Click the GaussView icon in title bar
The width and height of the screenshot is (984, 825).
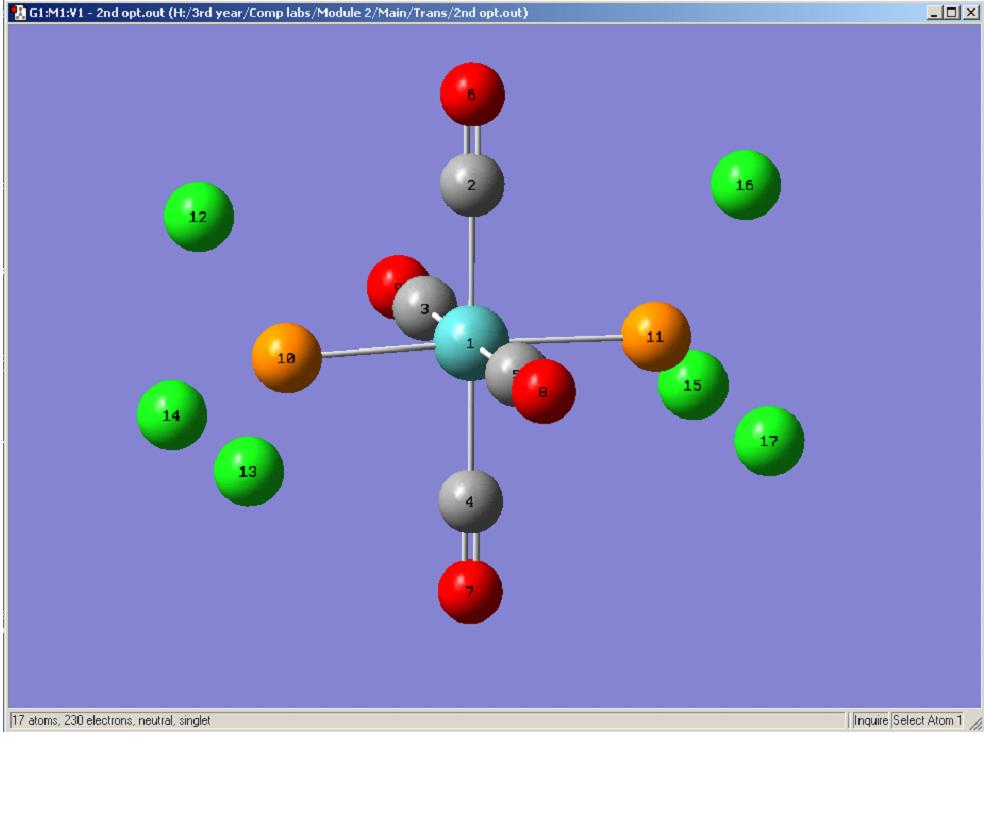click(19, 13)
